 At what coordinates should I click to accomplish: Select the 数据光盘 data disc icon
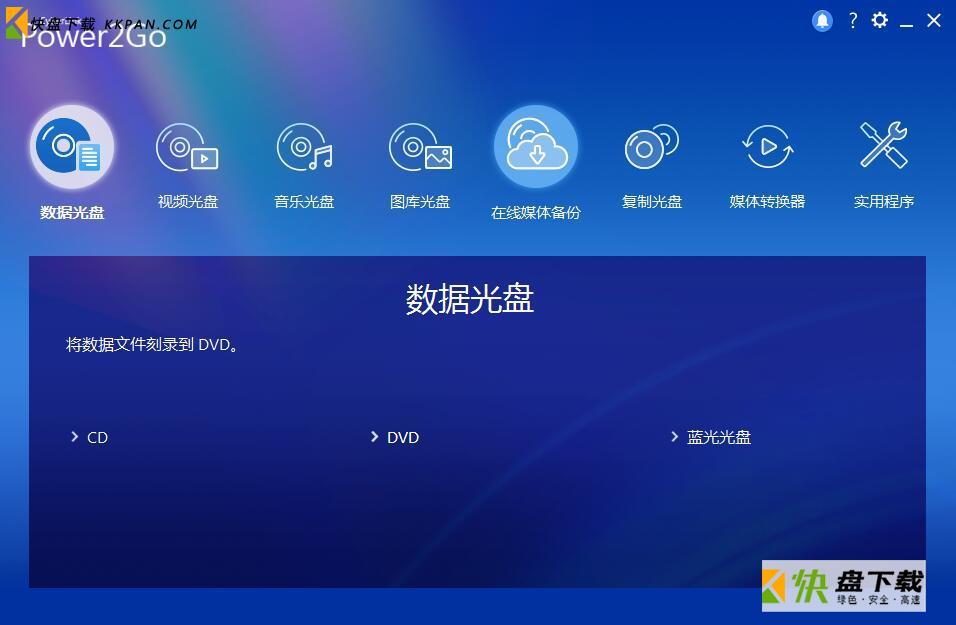[x=72, y=146]
